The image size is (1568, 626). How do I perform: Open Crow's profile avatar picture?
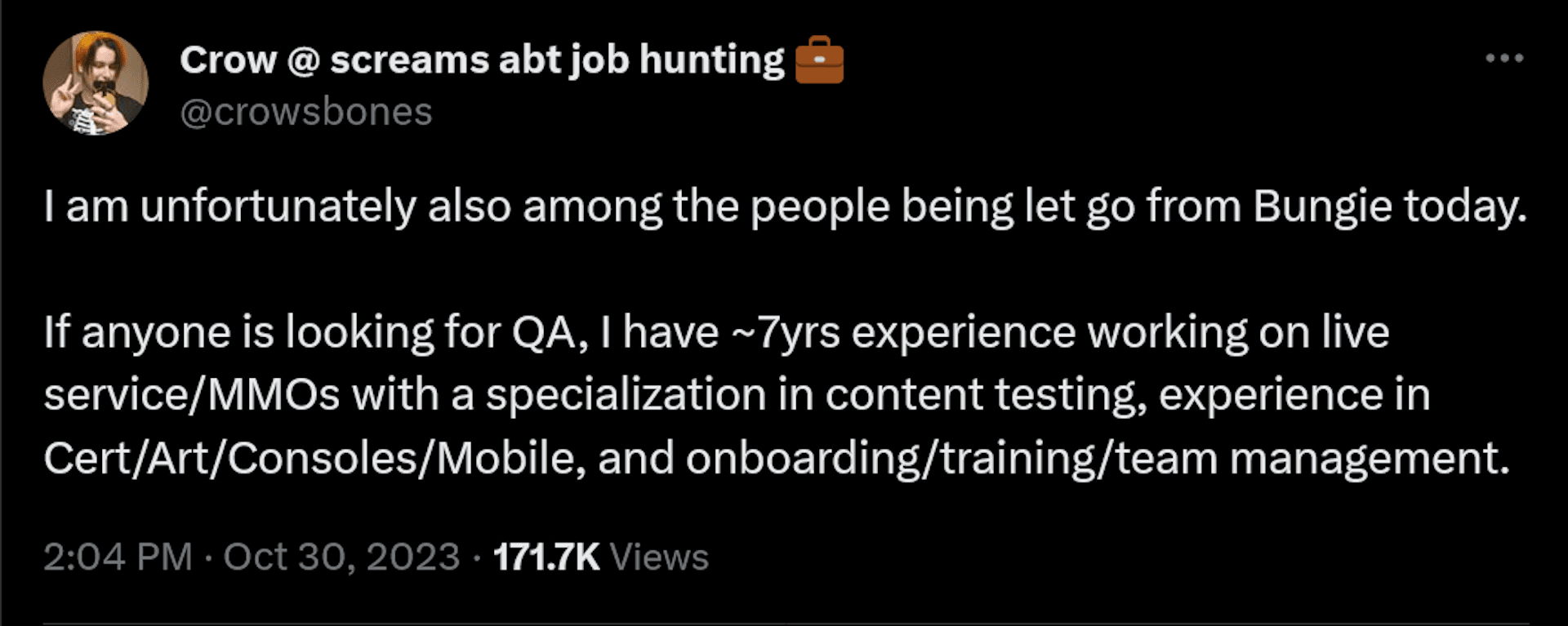(96, 83)
